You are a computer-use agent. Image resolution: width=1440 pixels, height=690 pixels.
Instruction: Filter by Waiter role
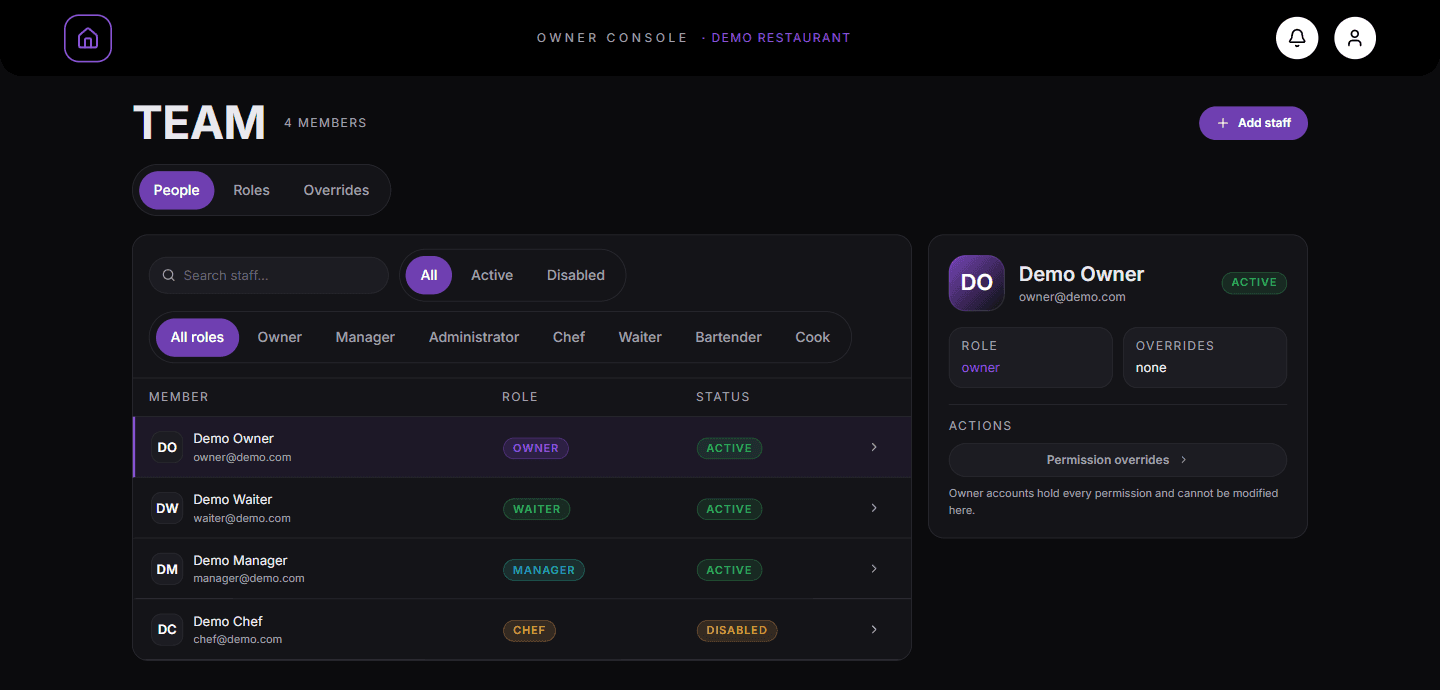[x=640, y=337]
